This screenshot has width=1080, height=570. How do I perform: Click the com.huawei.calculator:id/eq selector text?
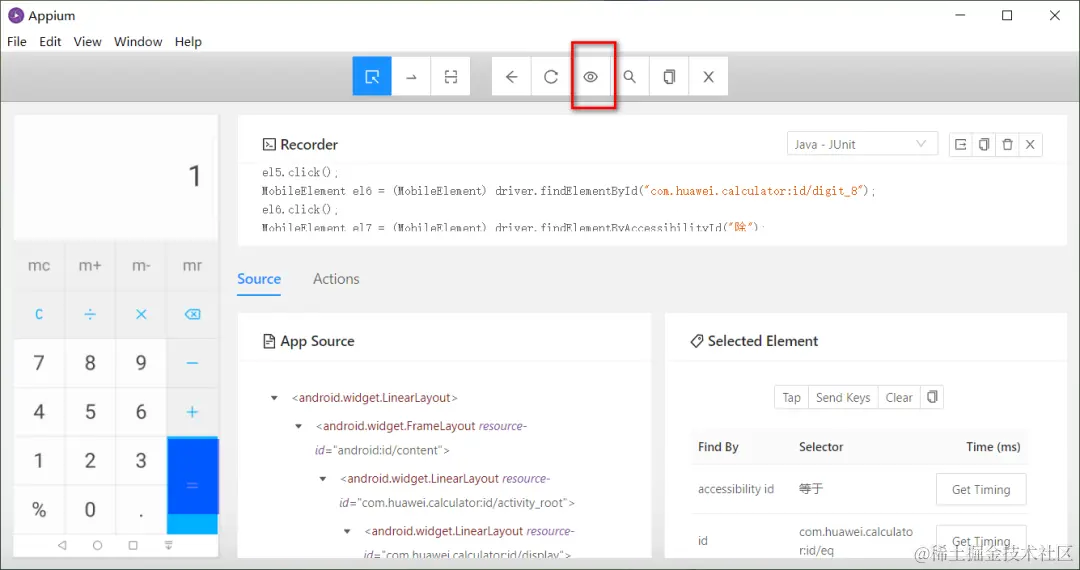pos(856,541)
